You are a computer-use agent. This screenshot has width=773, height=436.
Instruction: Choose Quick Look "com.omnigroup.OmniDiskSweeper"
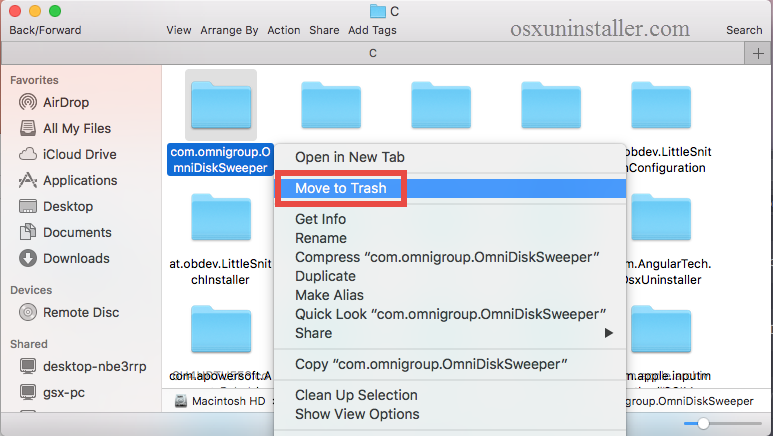(450, 314)
